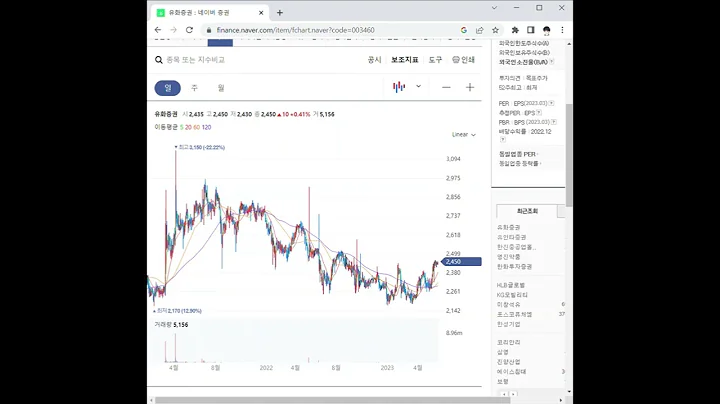Open 영진약품 in recent list
Image resolution: width=720 pixels, height=404 pixels.
tap(508, 257)
